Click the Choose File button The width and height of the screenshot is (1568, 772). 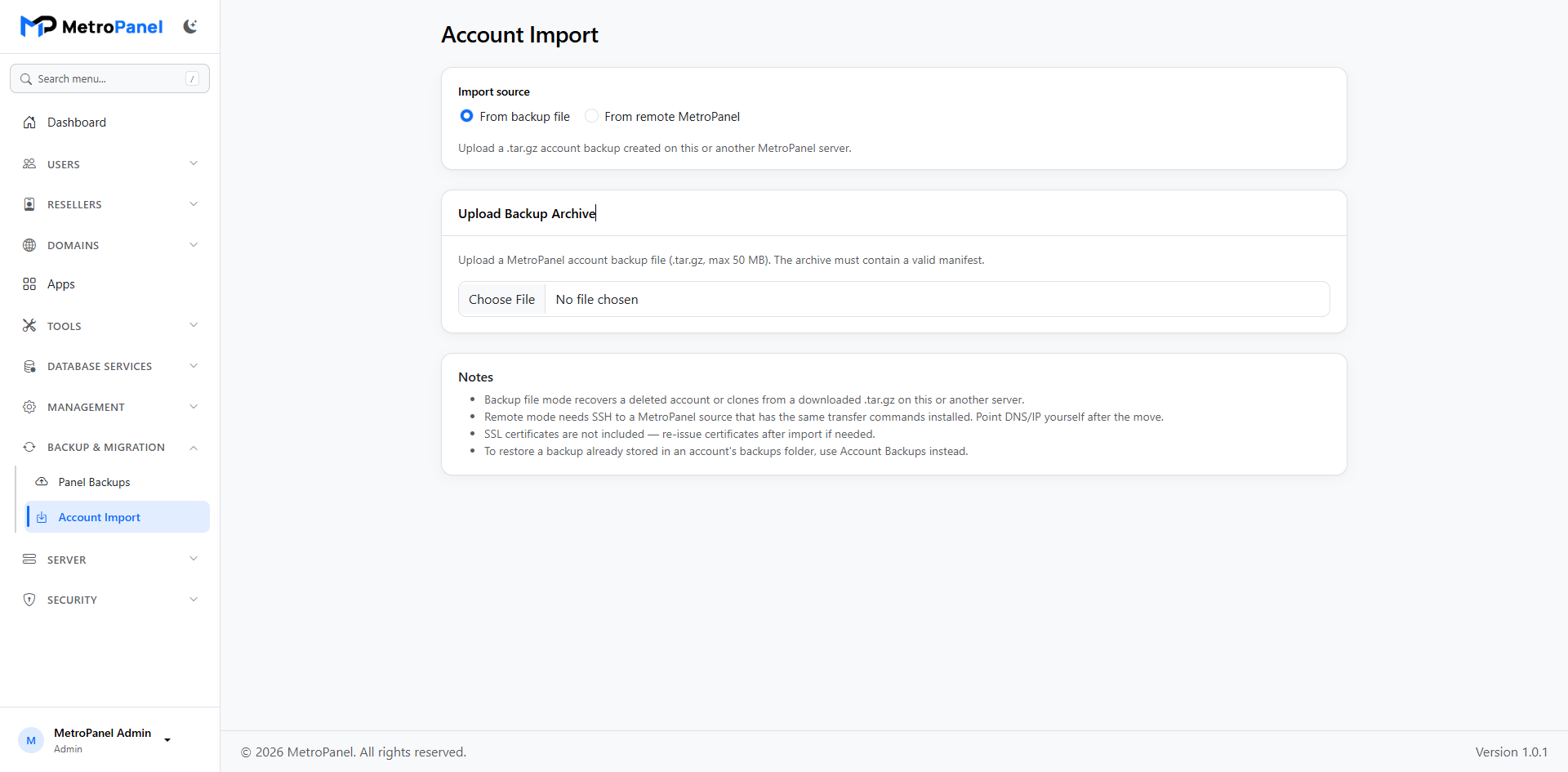click(x=501, y=300)
